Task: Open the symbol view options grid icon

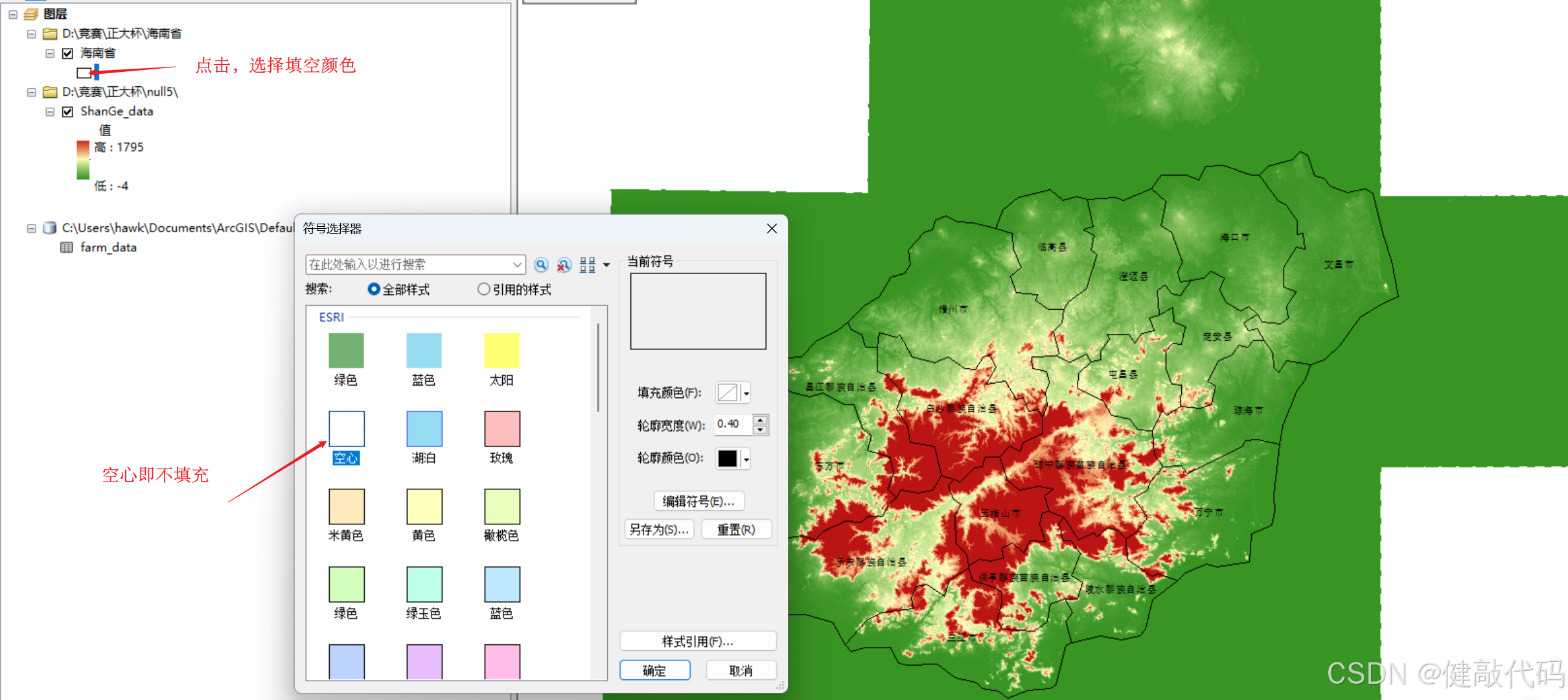Action: point(588,264)
